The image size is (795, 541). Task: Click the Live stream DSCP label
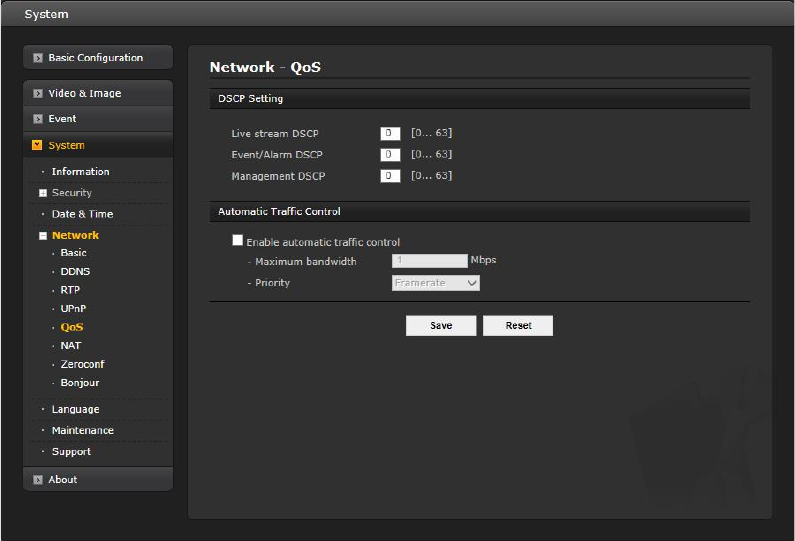(x=275, y=133)
